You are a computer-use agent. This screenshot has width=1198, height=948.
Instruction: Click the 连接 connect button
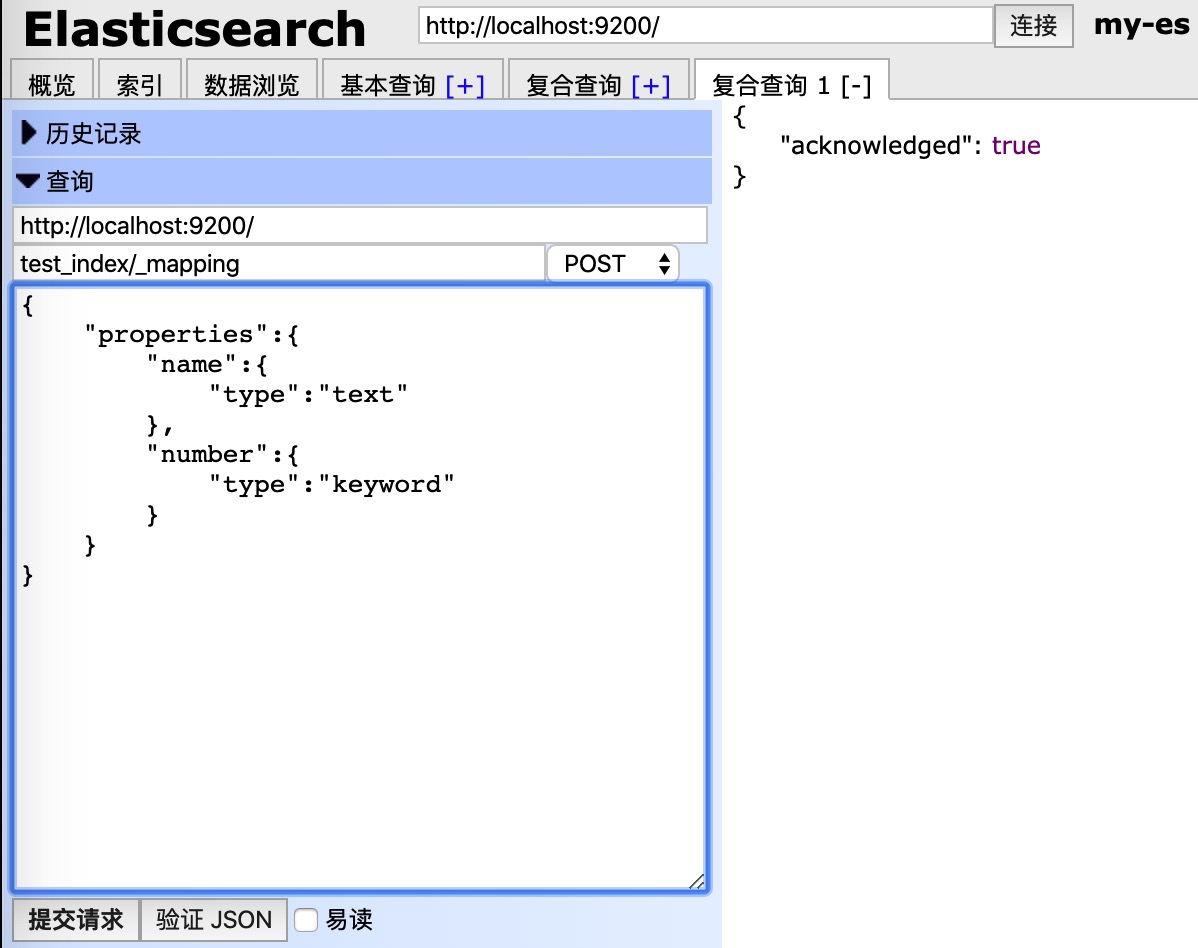click(1033, 26)
